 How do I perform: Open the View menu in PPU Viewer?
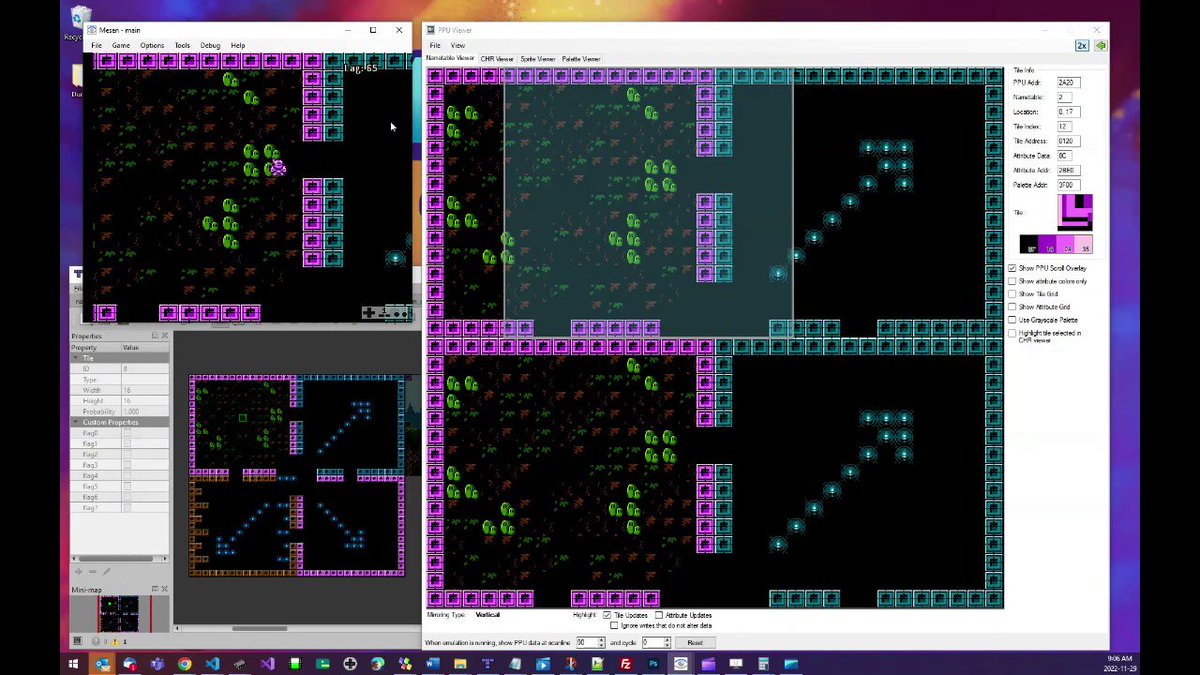pyautogui.click(x=458, y=45)
